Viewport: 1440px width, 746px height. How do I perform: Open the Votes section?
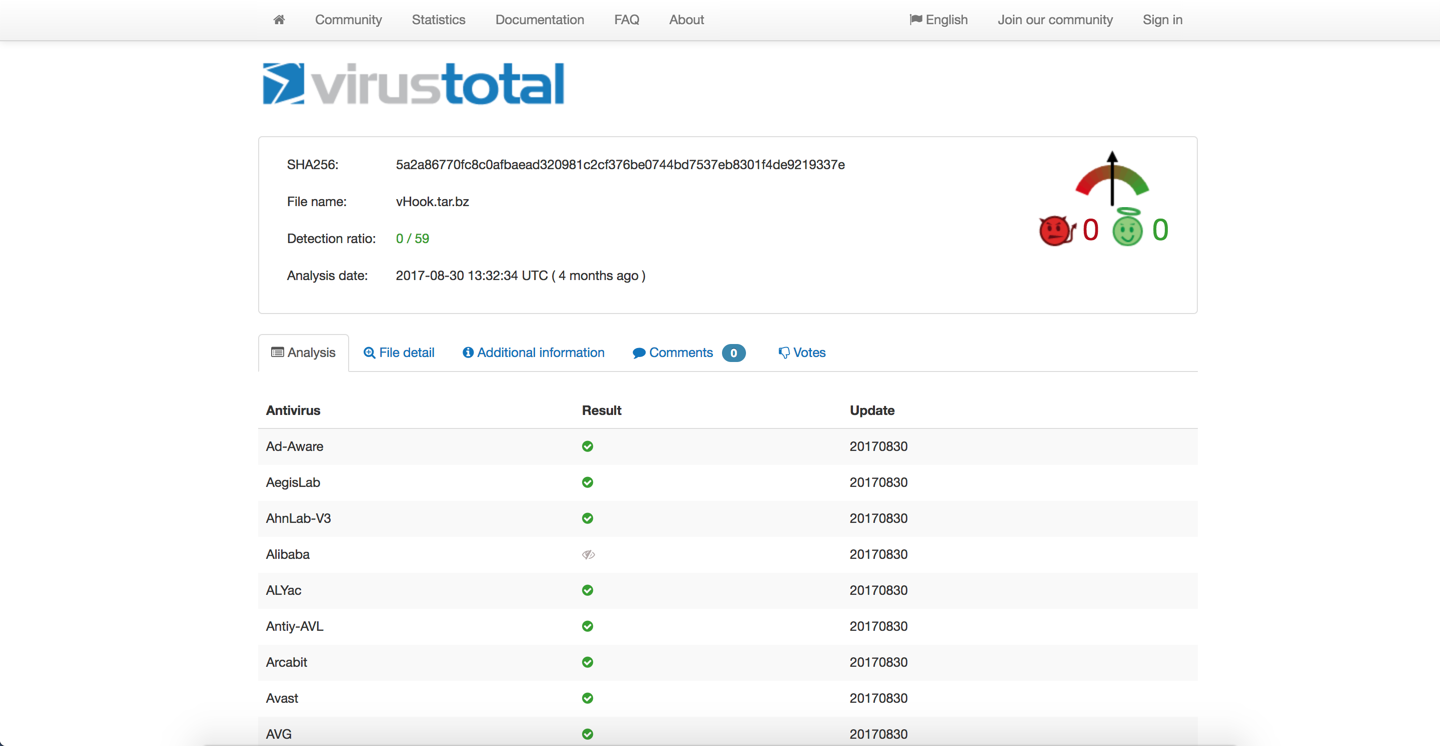pyautogui.click(x=802, y=352)
